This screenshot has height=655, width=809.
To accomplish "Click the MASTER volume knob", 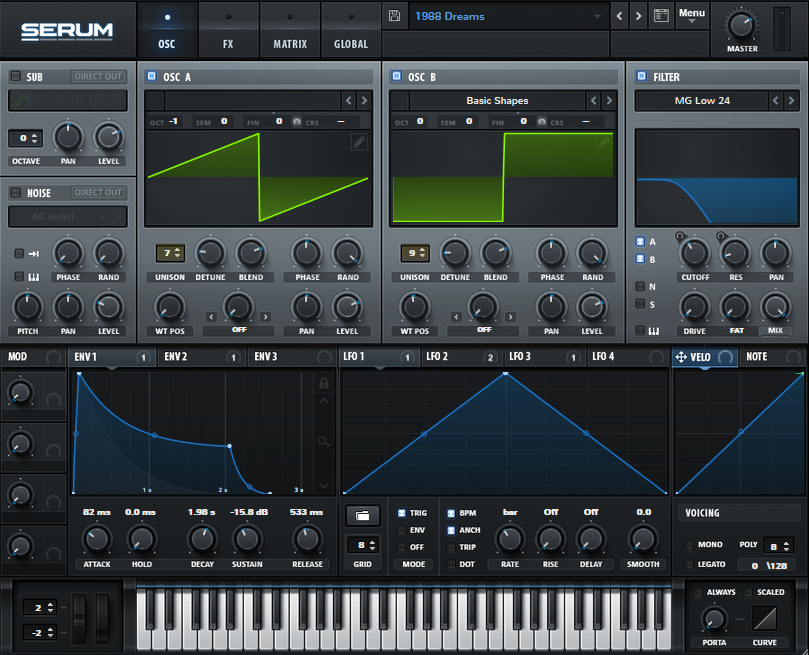I will 742,24.
